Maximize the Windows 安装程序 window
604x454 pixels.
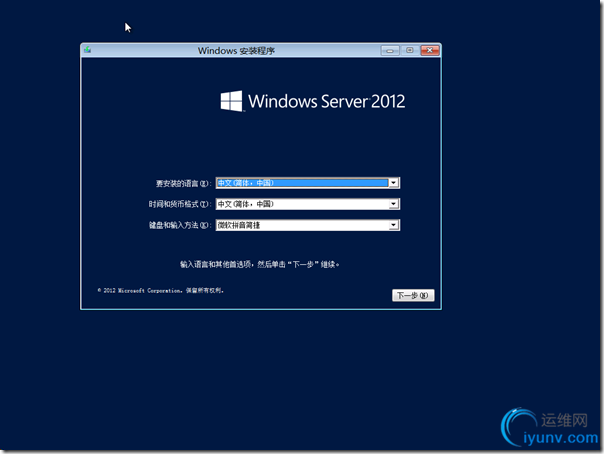(x=410, y=50)
